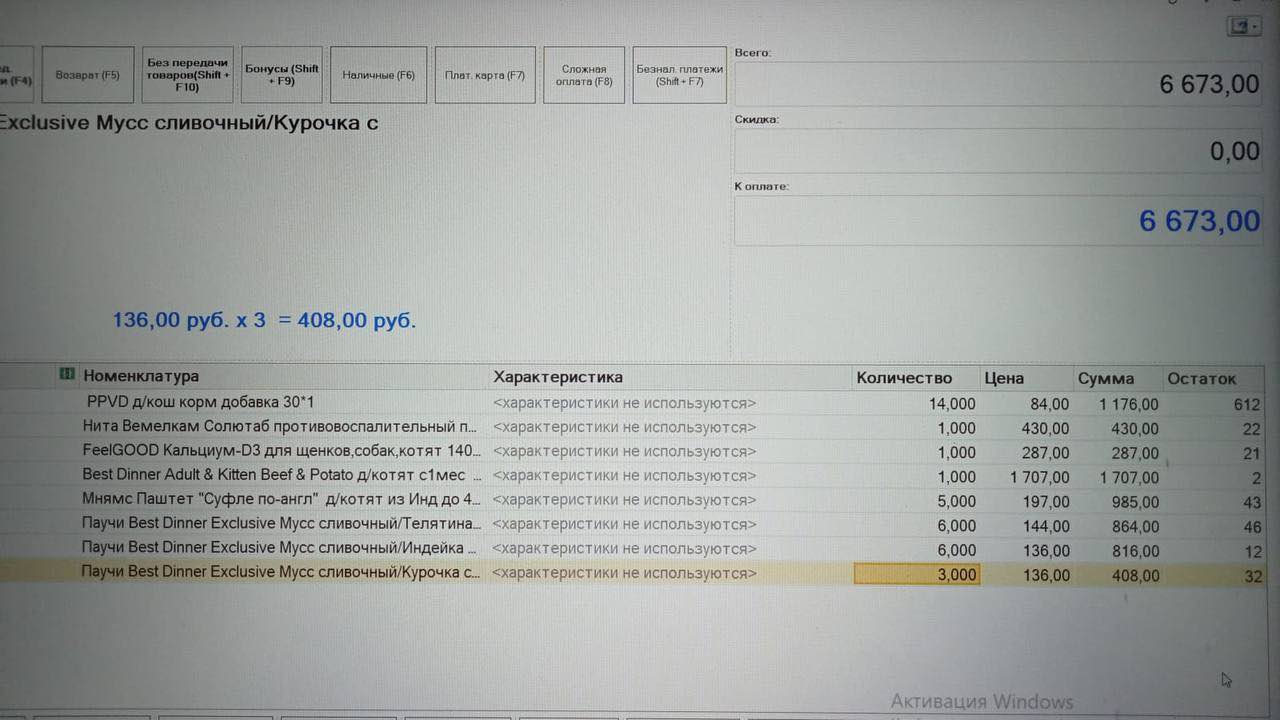Viewport: 1280px width, 720px height.
Task: Select FeelGOOD Кальциум-D3 item row
Action: pyautogui.click(x=281, y=451)
